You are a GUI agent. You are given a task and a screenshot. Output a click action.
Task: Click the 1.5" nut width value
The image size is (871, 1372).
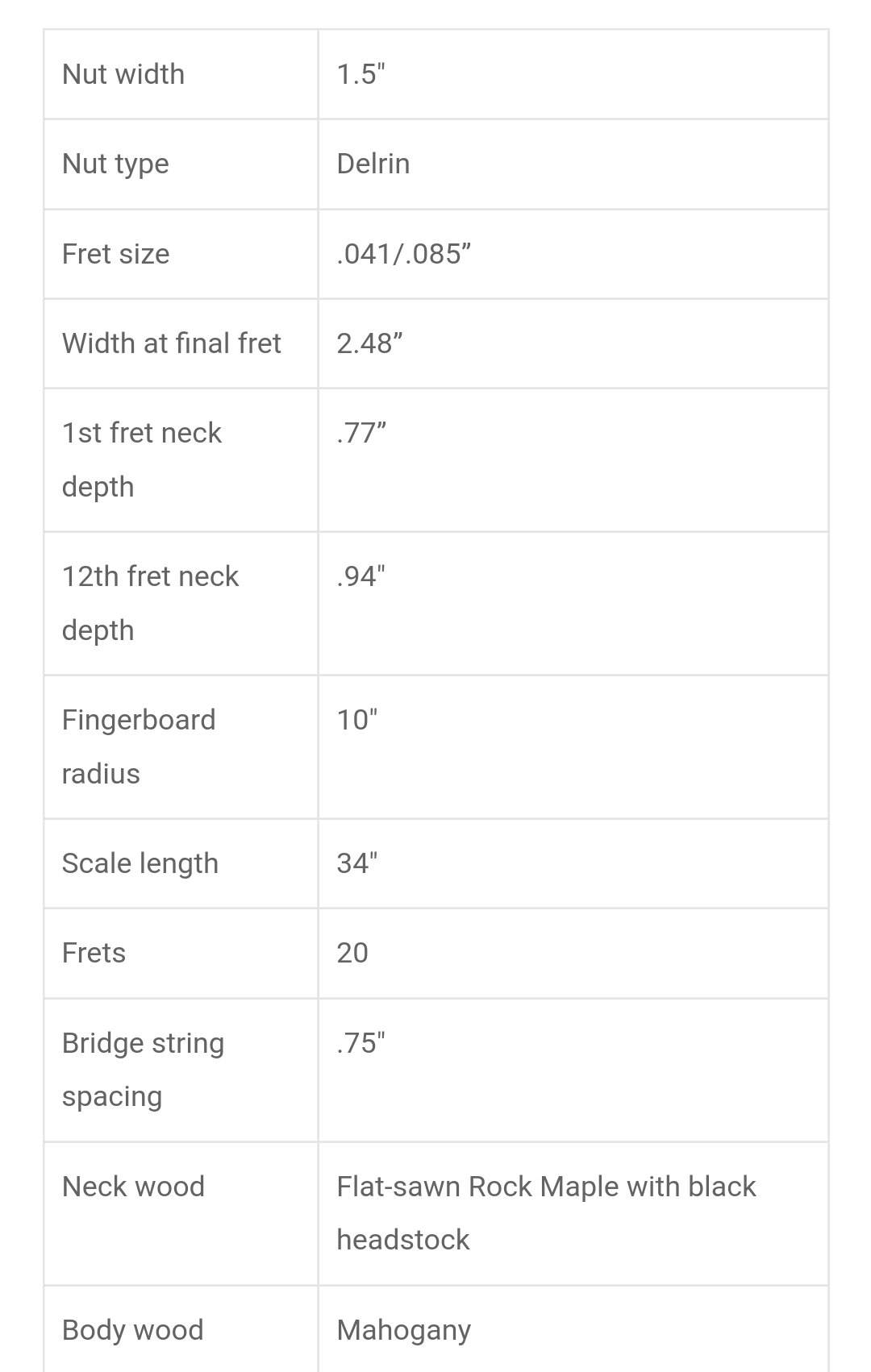pyautogui.click(x=360, y=74)
